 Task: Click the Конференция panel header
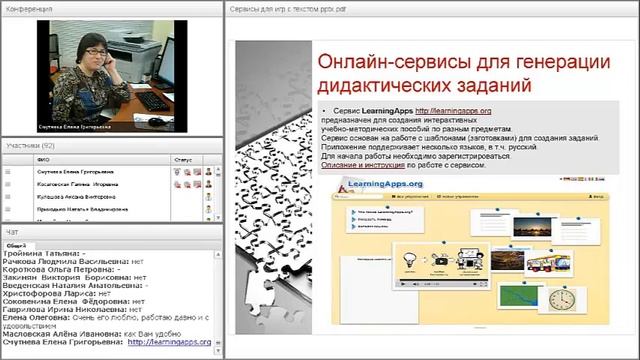tap(112, 9)
